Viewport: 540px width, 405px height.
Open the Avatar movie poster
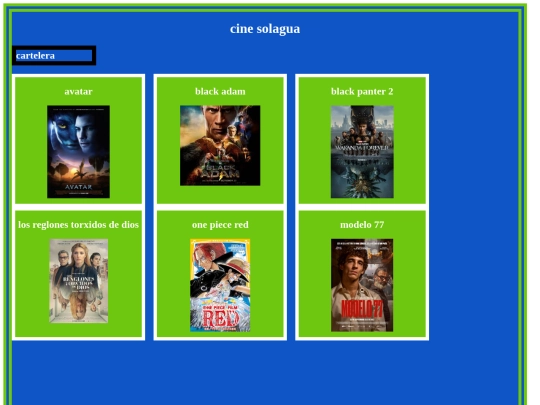79,152
